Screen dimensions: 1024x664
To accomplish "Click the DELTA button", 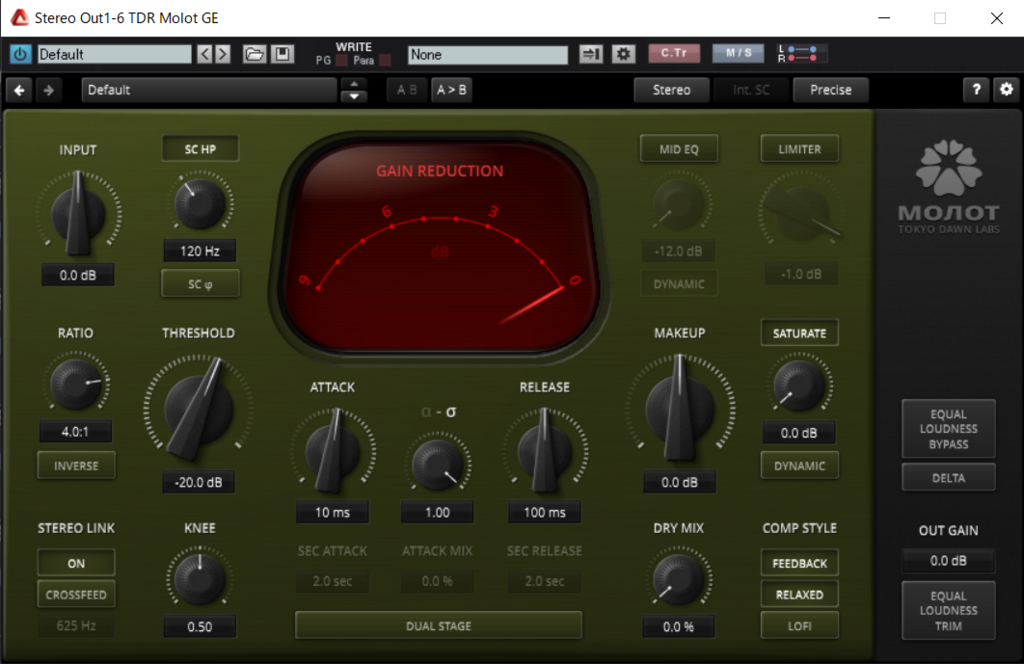I will pyautogui.click(x=949, y=478).
